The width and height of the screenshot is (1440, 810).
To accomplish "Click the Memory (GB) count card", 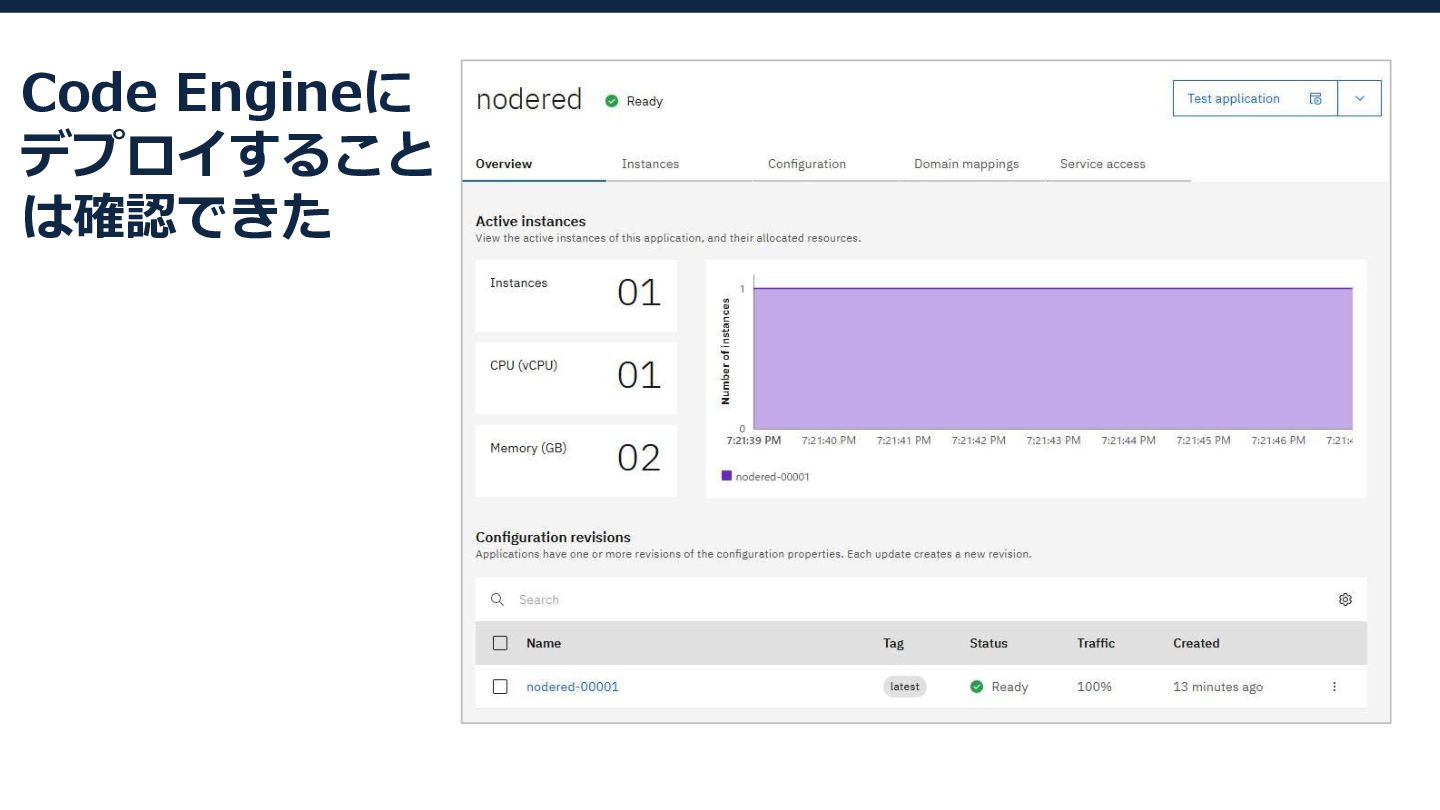I will pyautogui.click(x=576, y=461).
